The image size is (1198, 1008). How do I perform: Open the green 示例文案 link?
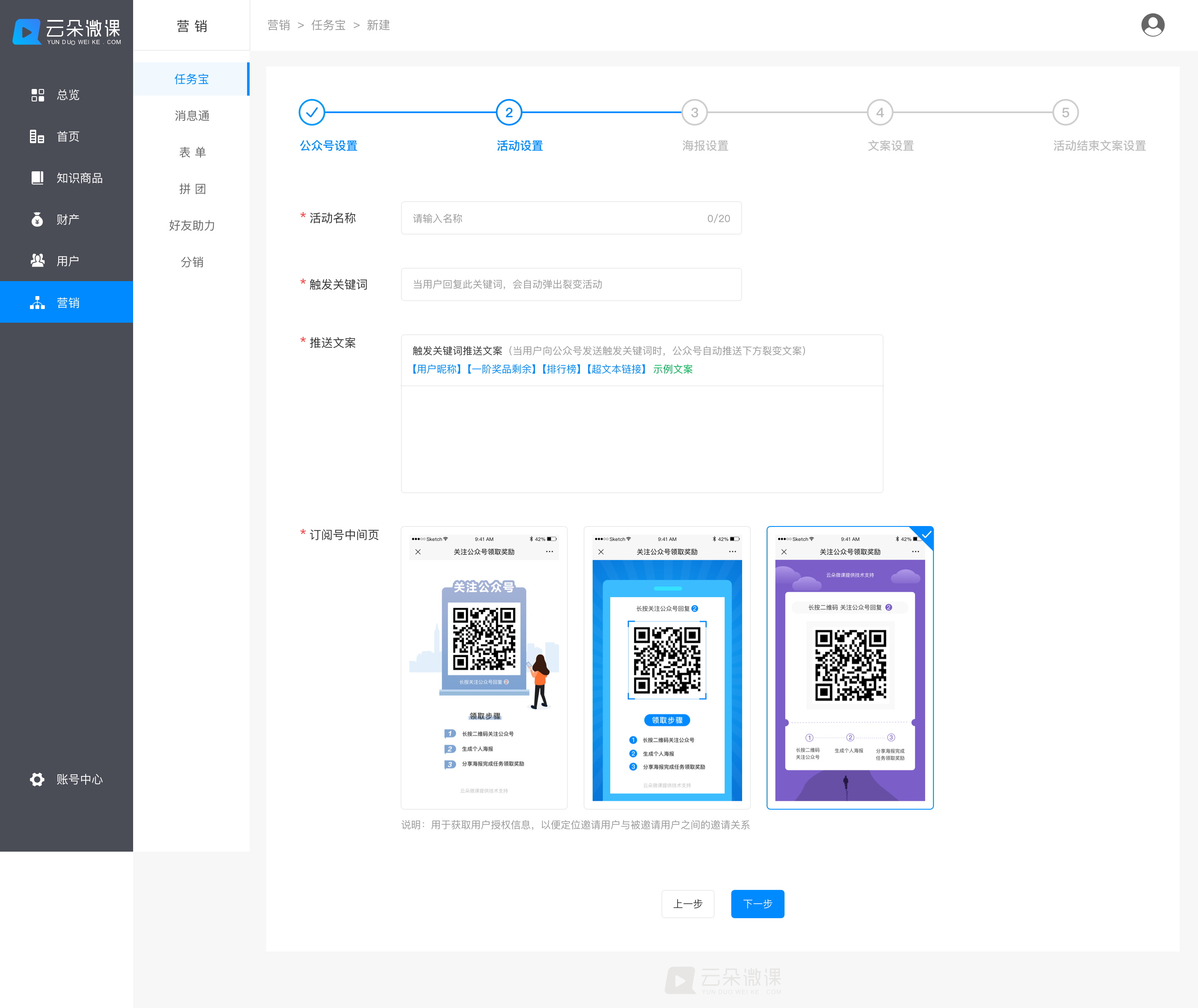click(673, 369)
